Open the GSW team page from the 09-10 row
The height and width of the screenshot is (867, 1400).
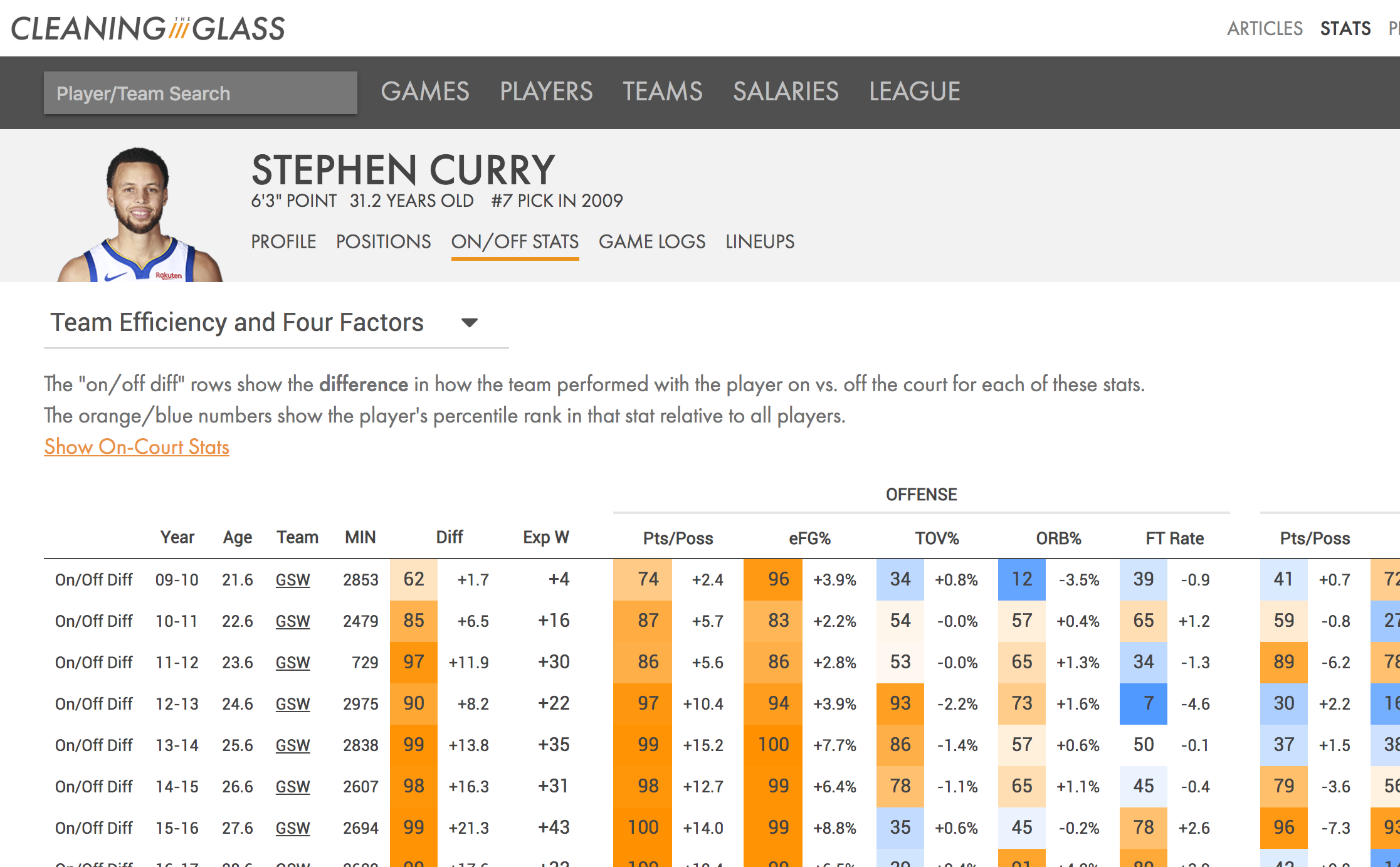click(293, 580)
